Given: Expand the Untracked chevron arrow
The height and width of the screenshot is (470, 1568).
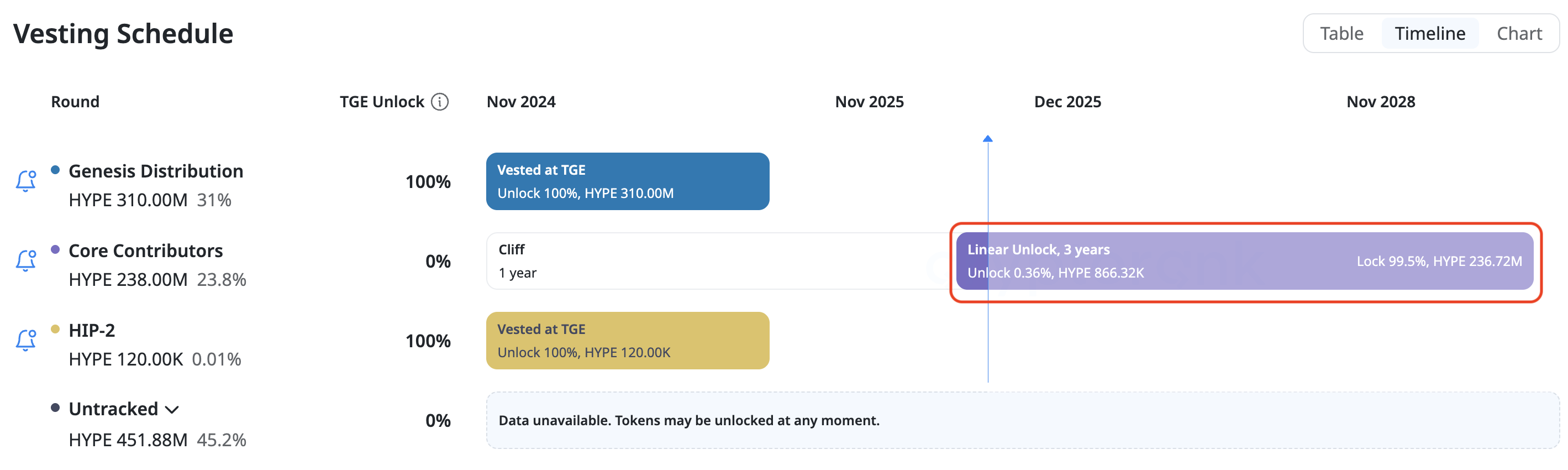Looking at the screenshot, I should pyautogui.click(x=172, y=410).
